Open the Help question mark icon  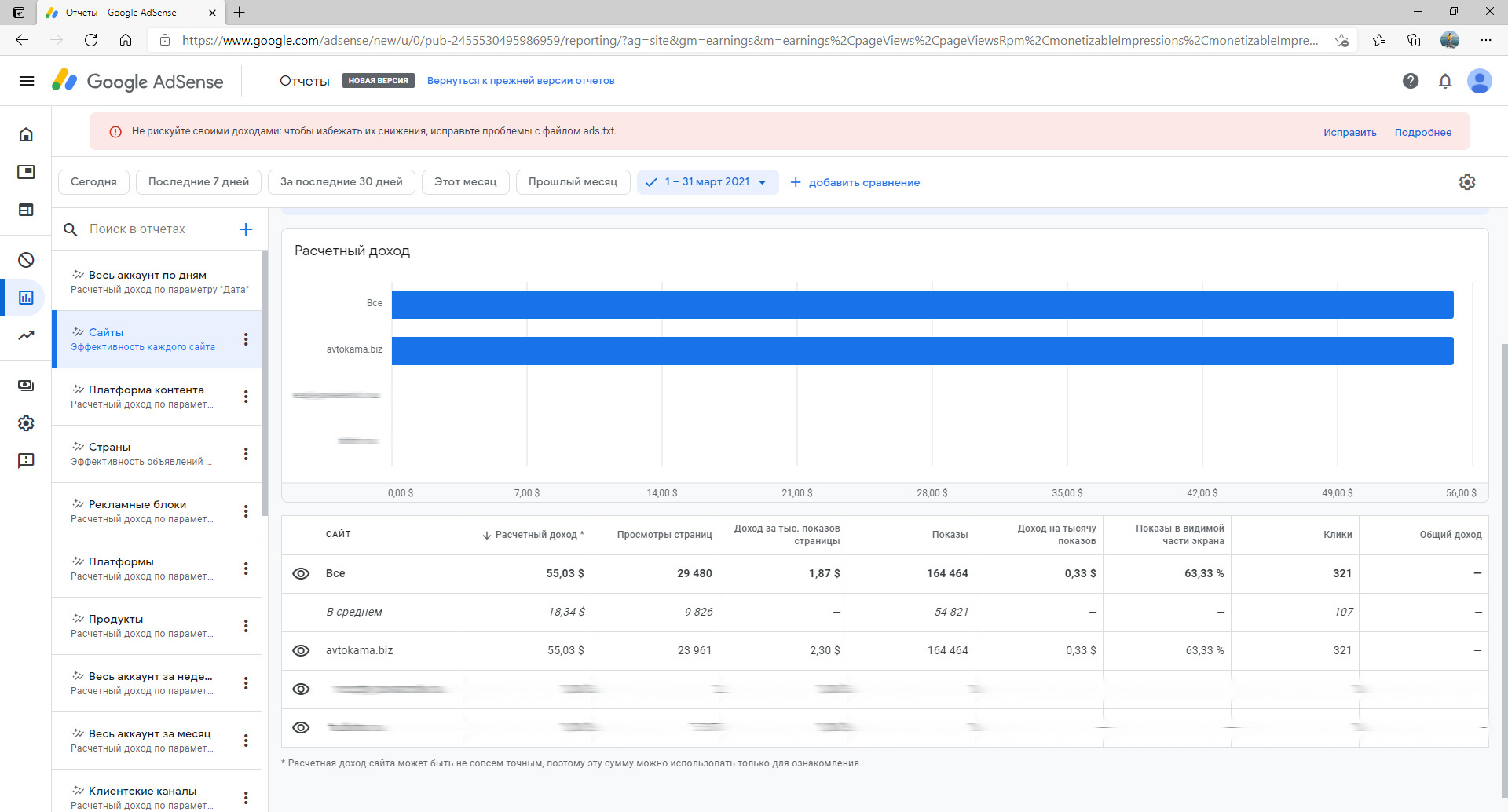pyautogui.click(x=1411, y=81)
